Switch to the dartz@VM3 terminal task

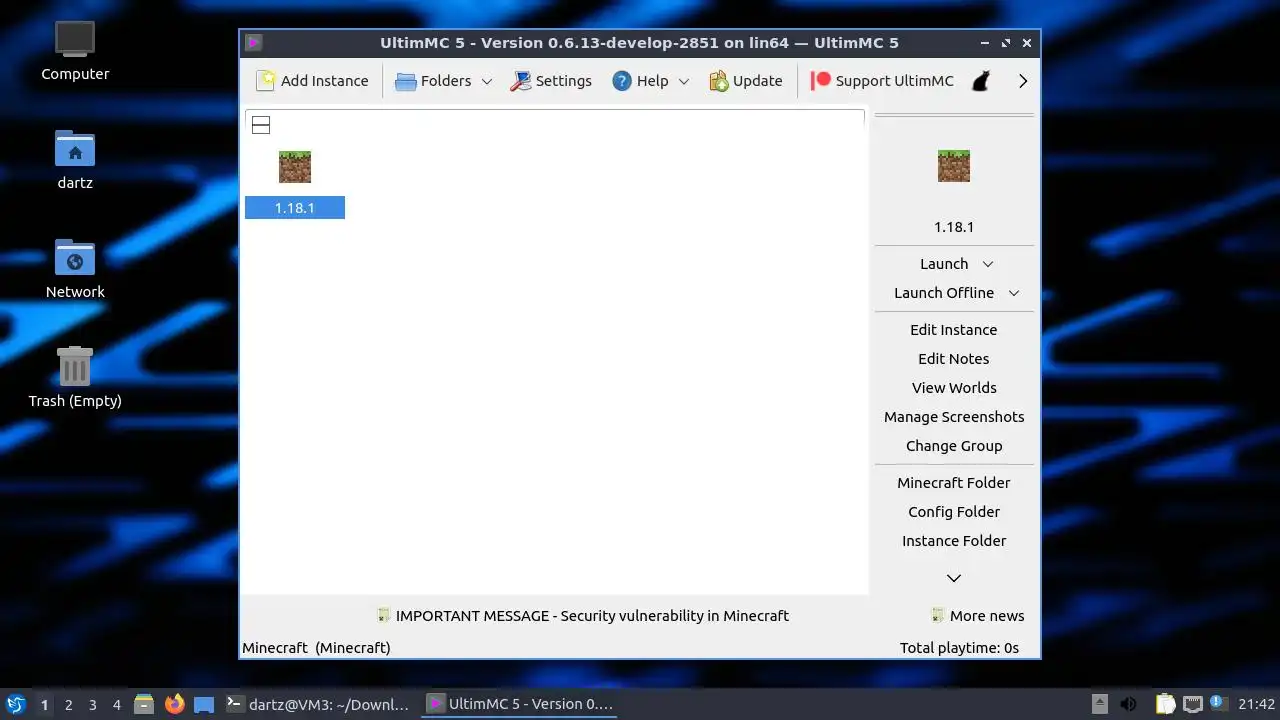(x=318, y=704)
